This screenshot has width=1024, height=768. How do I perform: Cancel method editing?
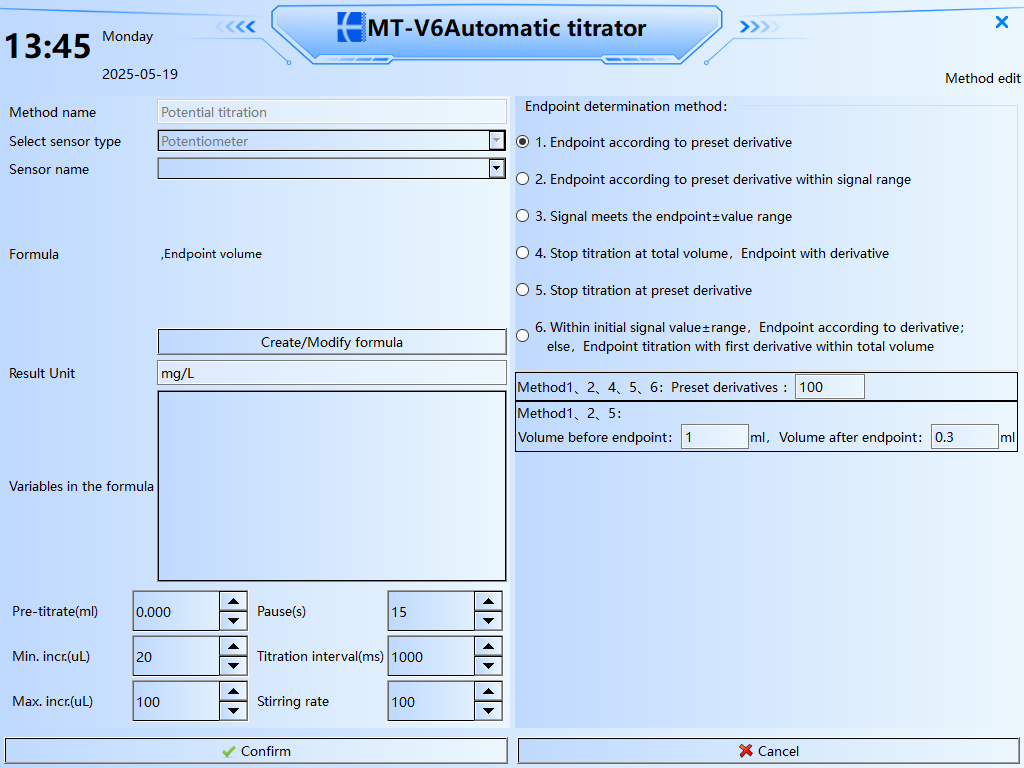(768, 751)
